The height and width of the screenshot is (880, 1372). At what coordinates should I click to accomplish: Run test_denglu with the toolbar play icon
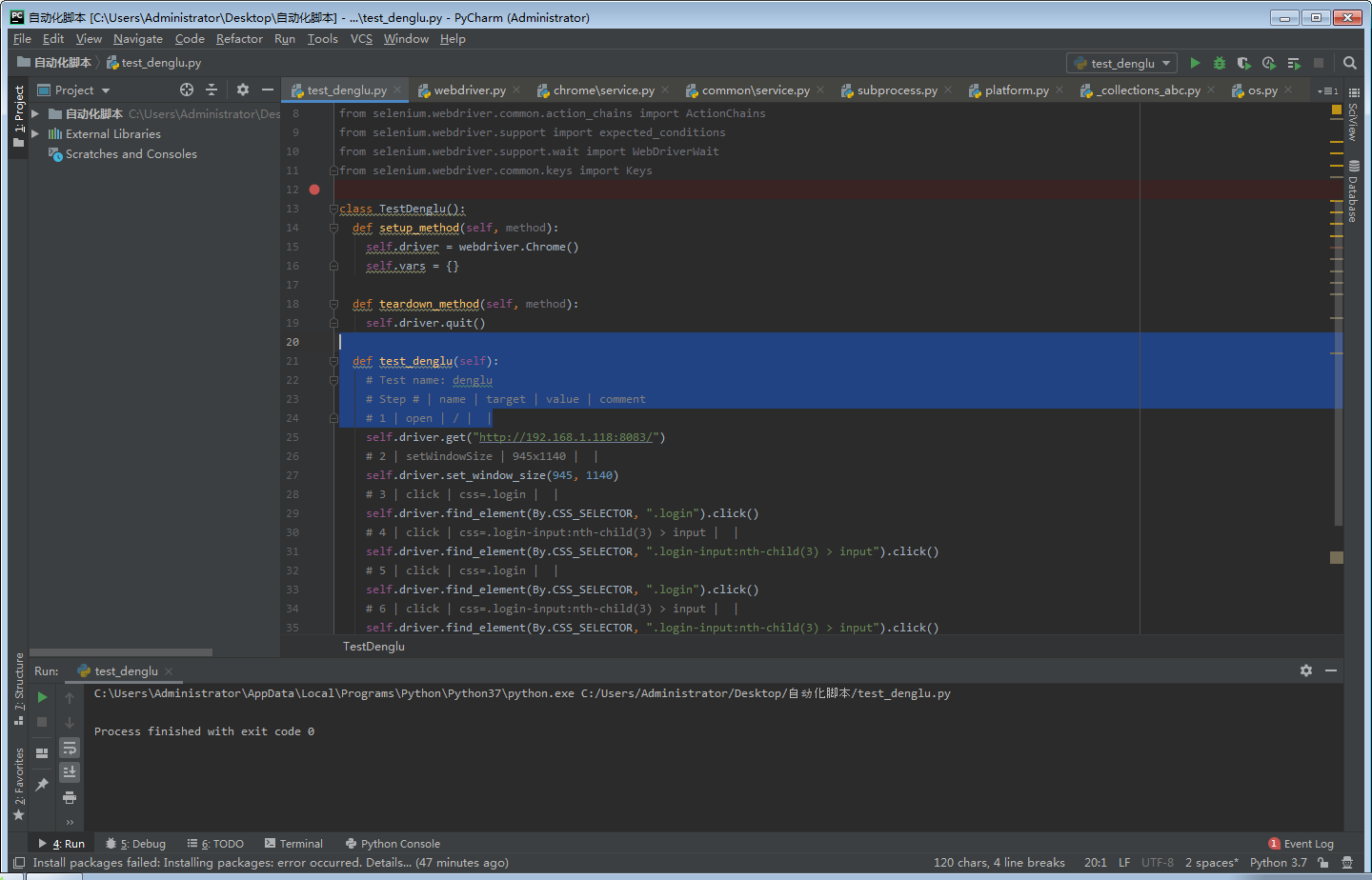point(1195,63)
